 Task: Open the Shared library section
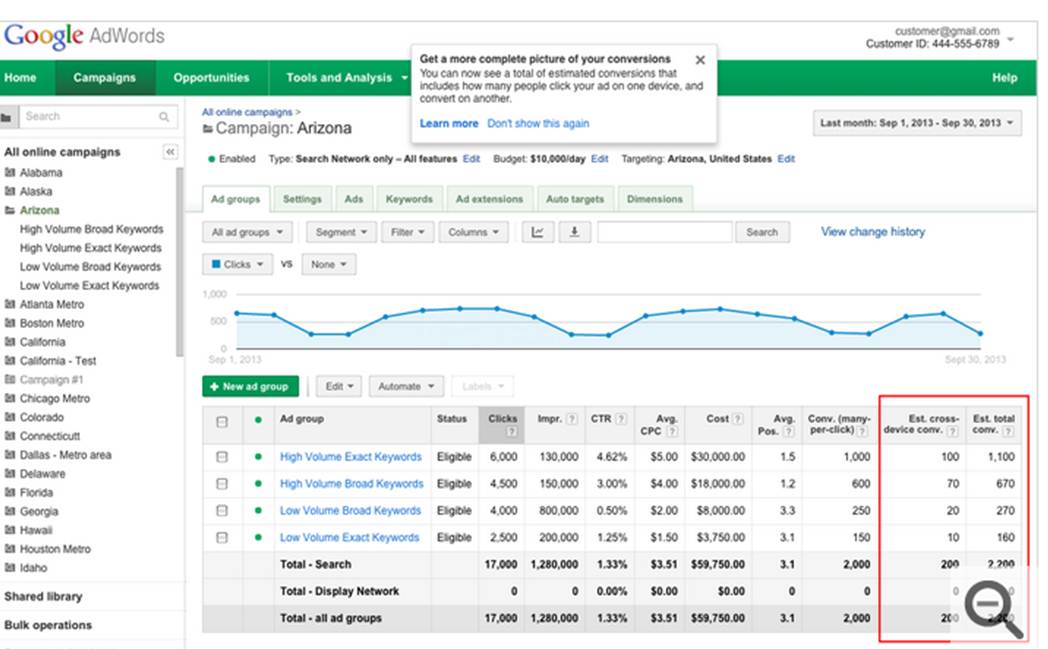43,597
